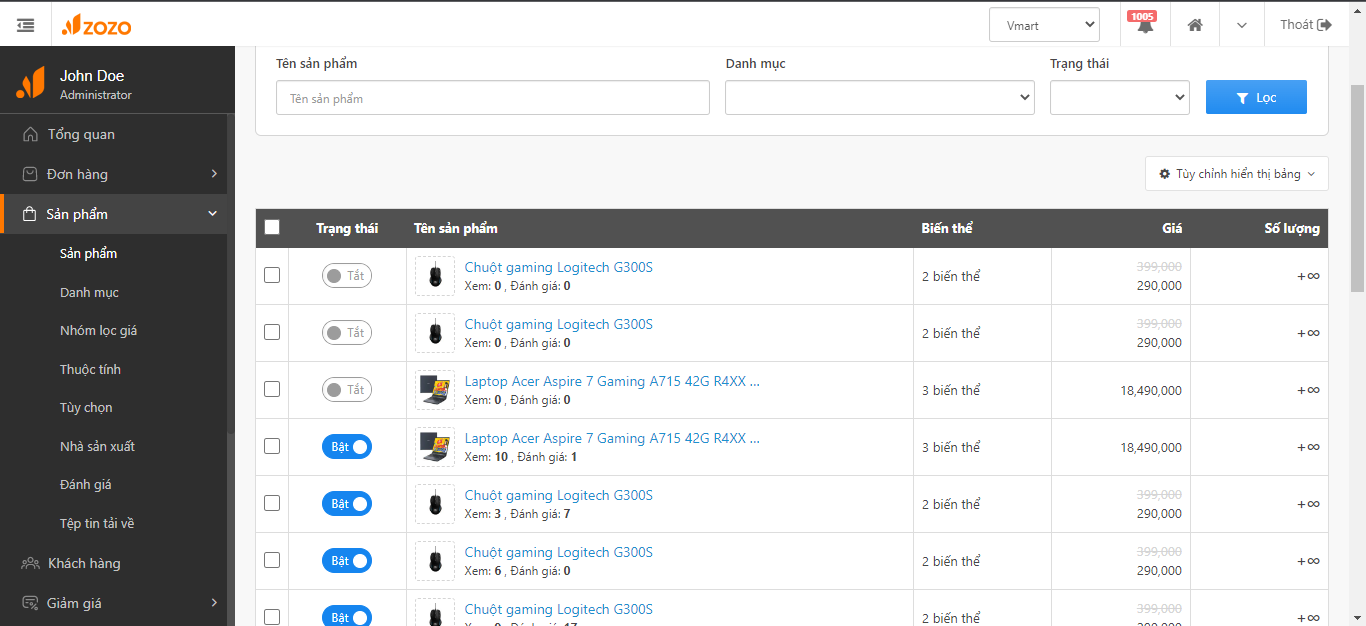This screenshot has width=1366, height=626.
Task: Log out with the Thoát button
Action: (x=1305, y=25)
